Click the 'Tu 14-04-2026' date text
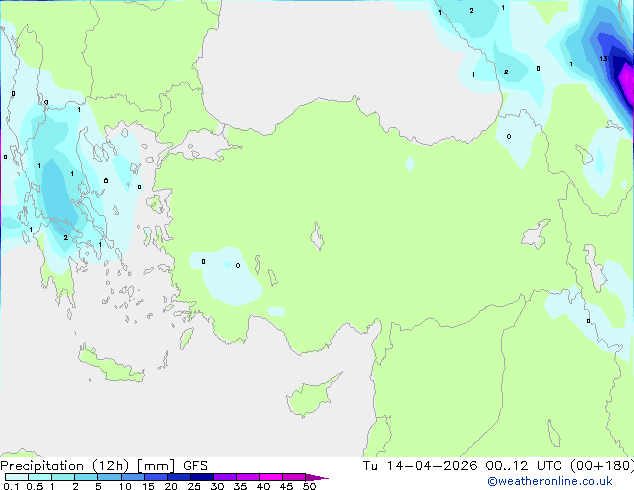Viewport: 634px width, 490px height. coord(420,466)
